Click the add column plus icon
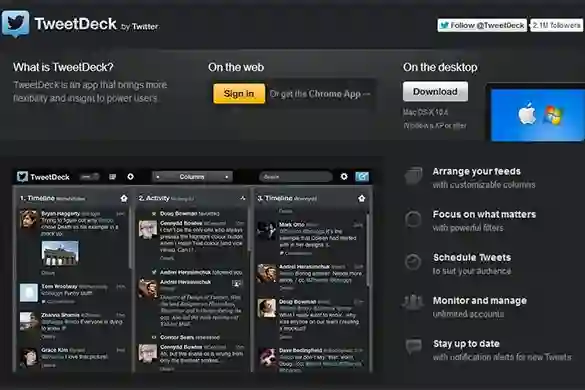Screen dimensions: 585x390 pos(131,177)
